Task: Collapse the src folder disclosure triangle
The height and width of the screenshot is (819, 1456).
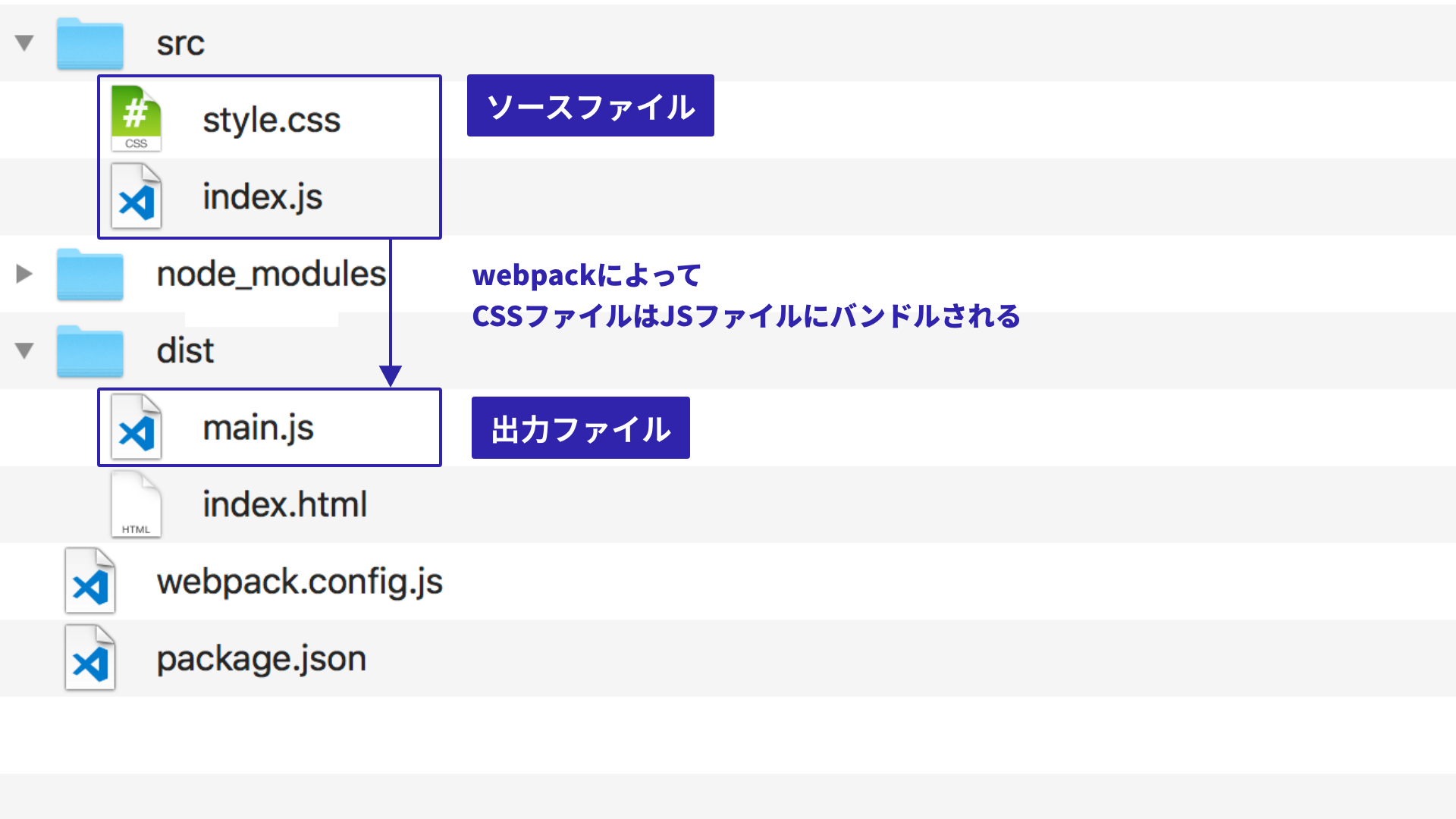Action: [x=24, y=43]
